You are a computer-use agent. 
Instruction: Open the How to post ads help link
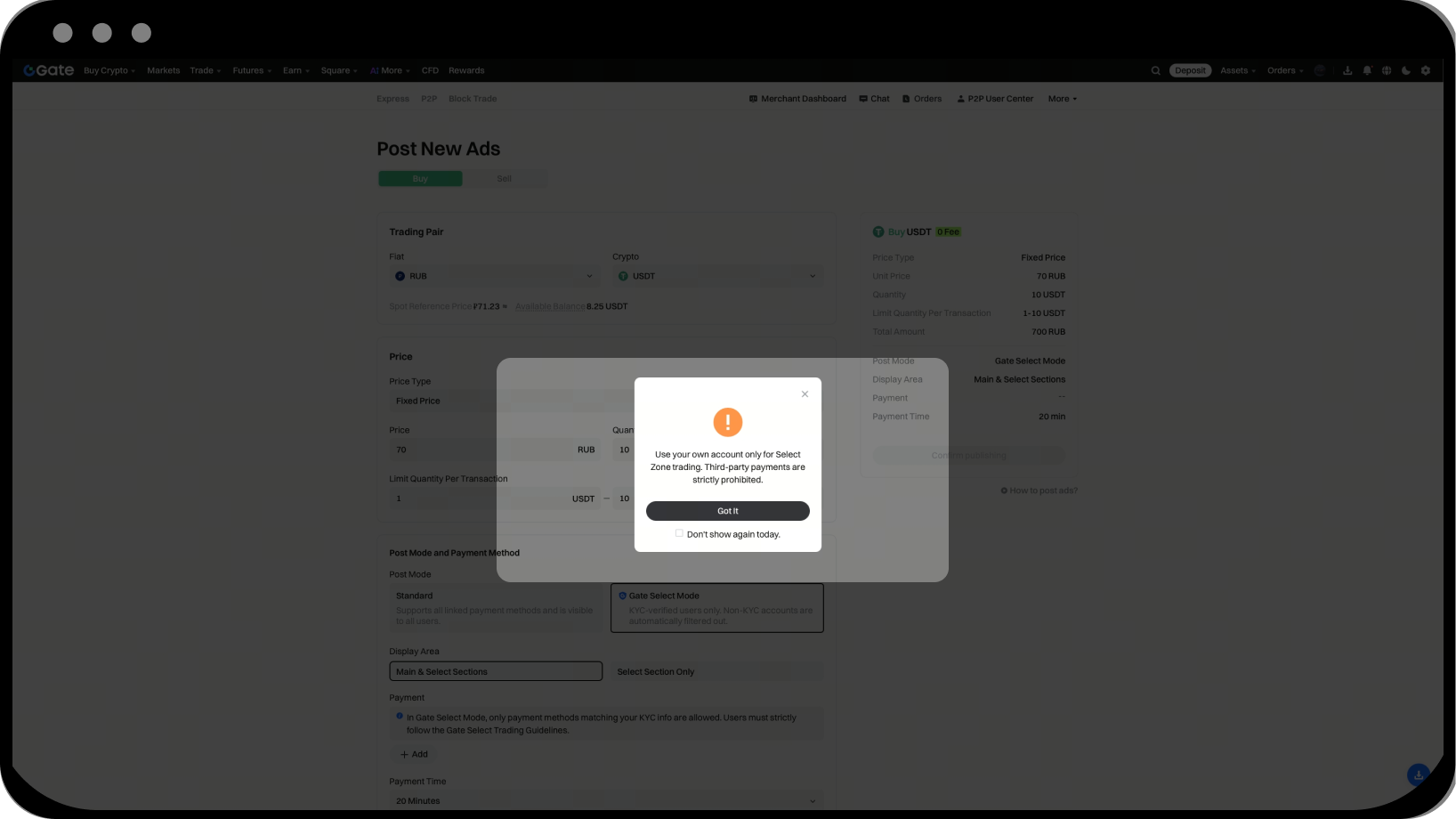click(1039, 491)
